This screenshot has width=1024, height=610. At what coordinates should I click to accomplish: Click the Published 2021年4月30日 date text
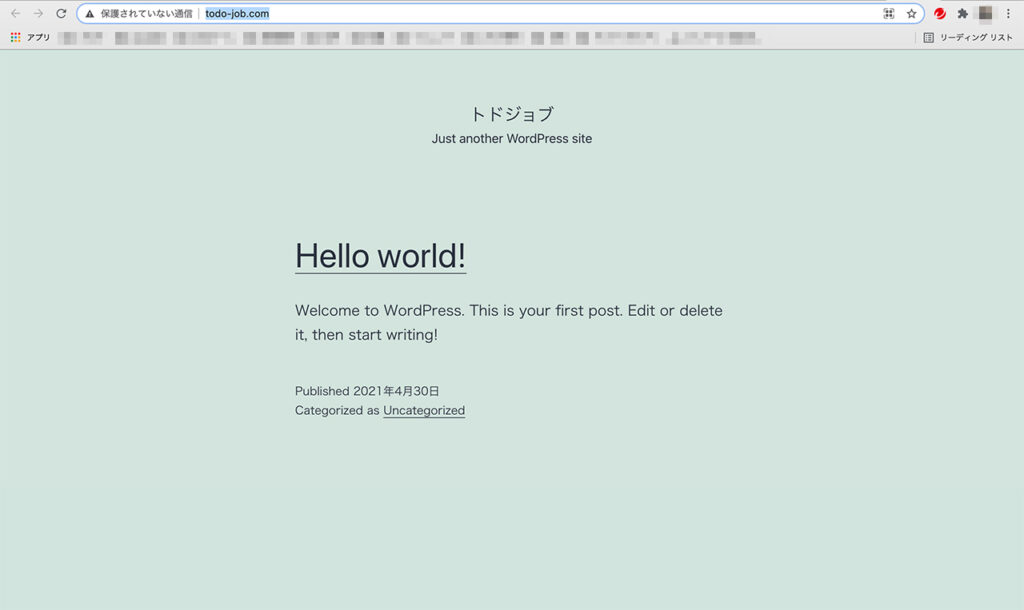[x=367, y=391]
